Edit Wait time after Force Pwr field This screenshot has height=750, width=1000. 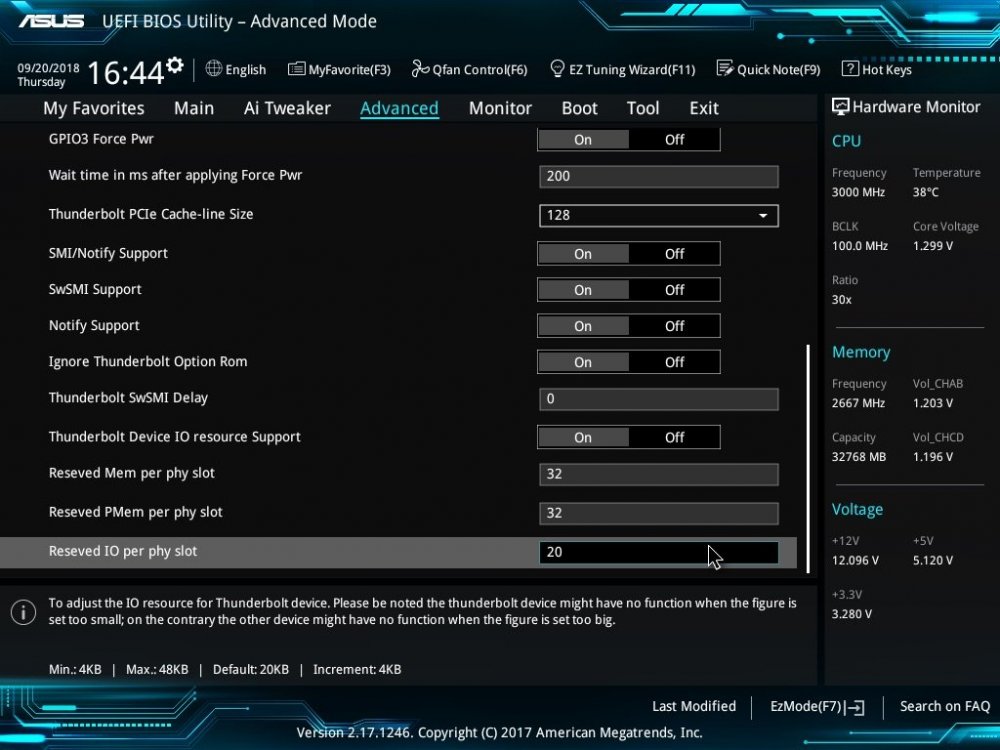(658, 177)
